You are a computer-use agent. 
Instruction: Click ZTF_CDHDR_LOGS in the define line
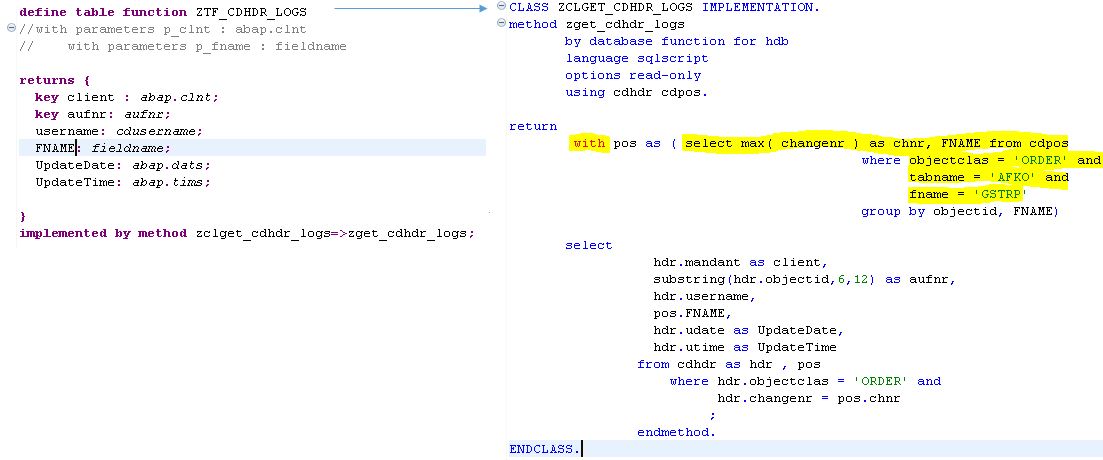pos(251,12)
